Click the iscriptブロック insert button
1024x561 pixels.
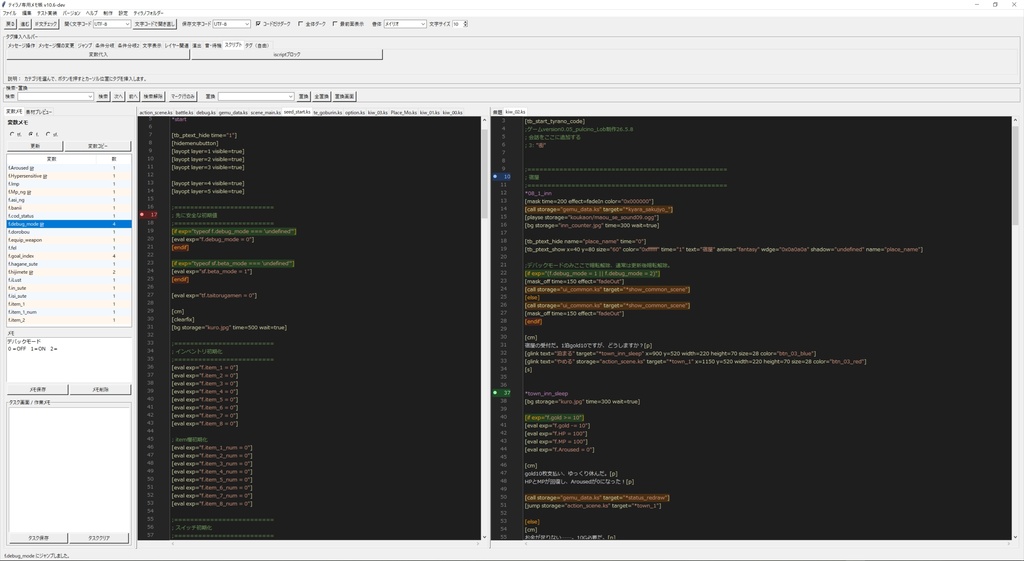coord(287,55)
